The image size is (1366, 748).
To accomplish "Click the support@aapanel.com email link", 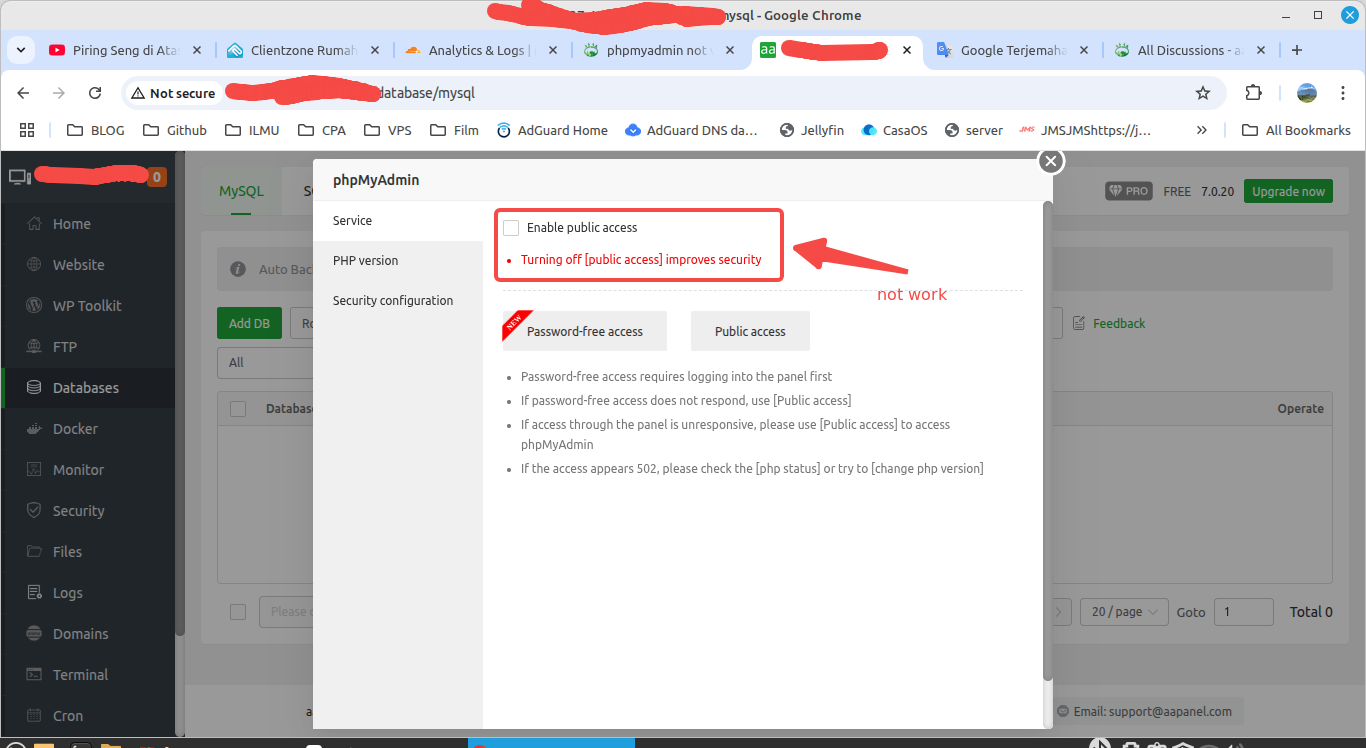I will [x=1152, y=712].
